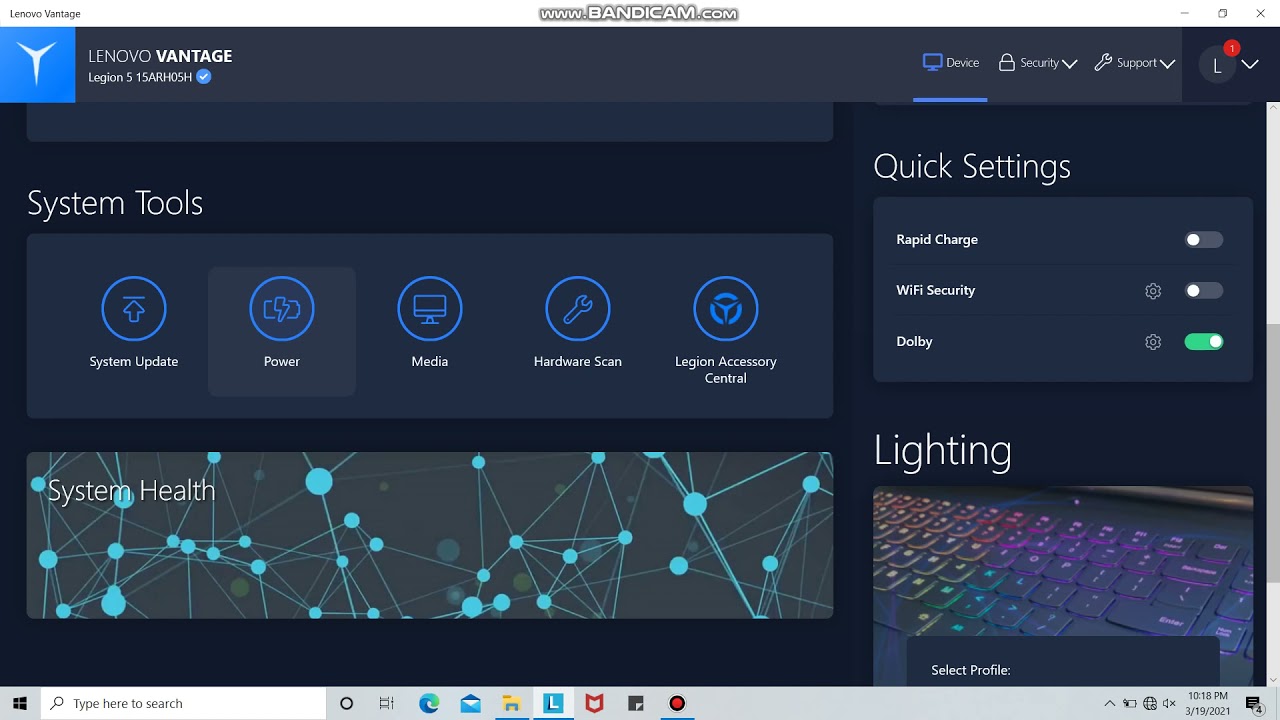Open the dark note app in taskbar

coord(635,704)
